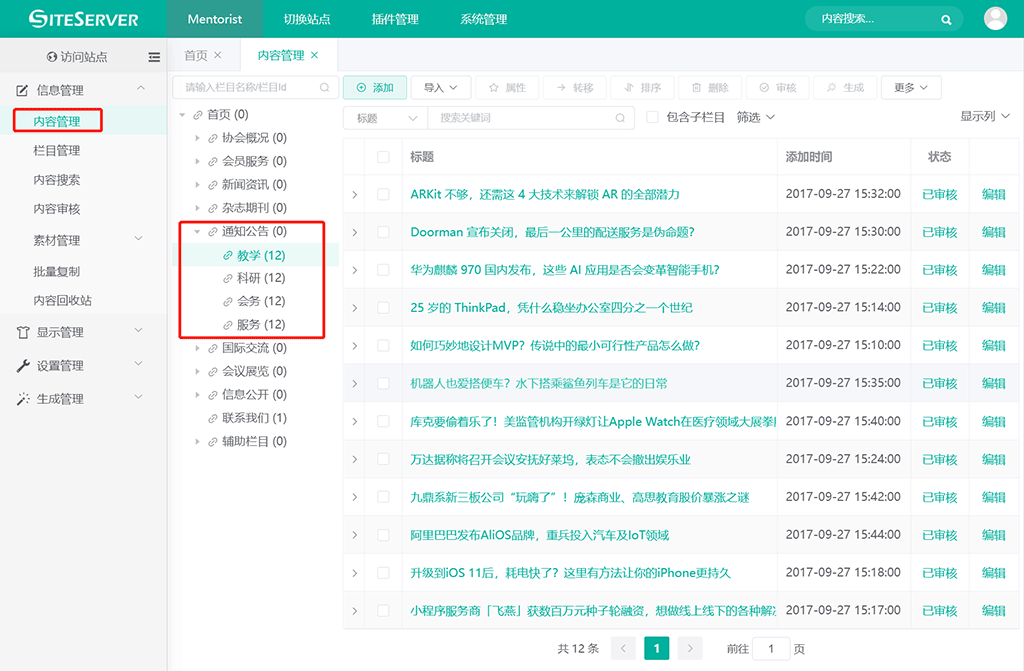1024x671 pixels.
Task: Click the 生成 toolbar button
Action: click(845, 88)
